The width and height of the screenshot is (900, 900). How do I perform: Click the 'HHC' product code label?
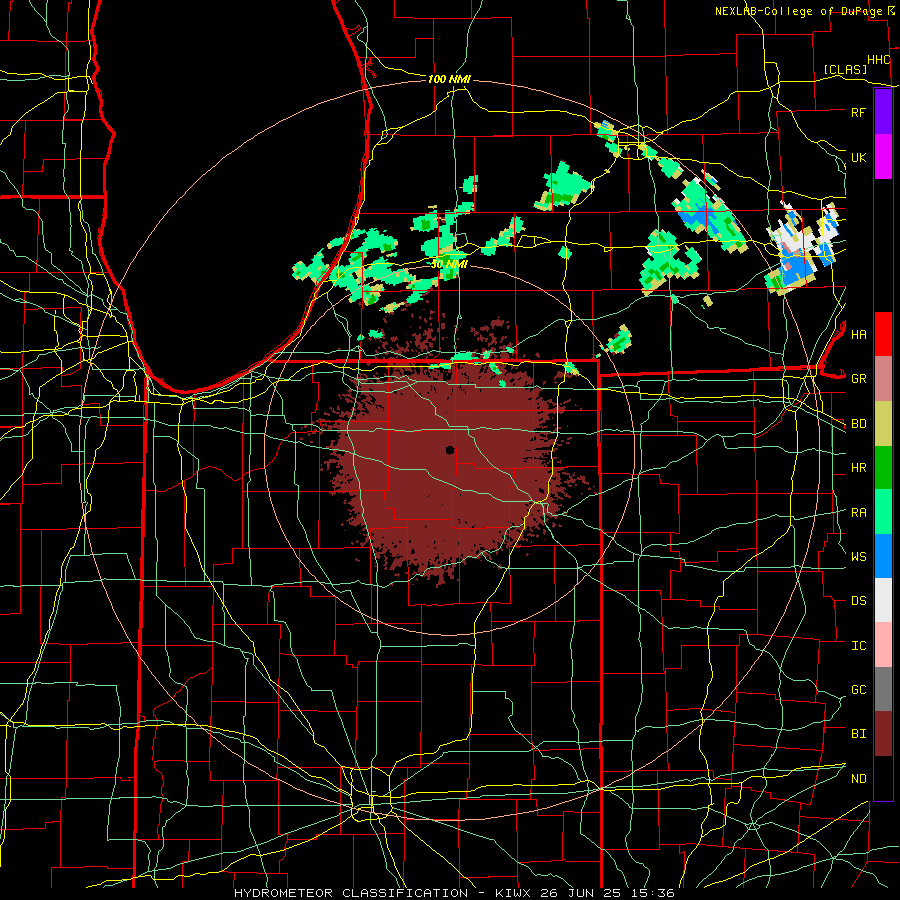point(879,60)
